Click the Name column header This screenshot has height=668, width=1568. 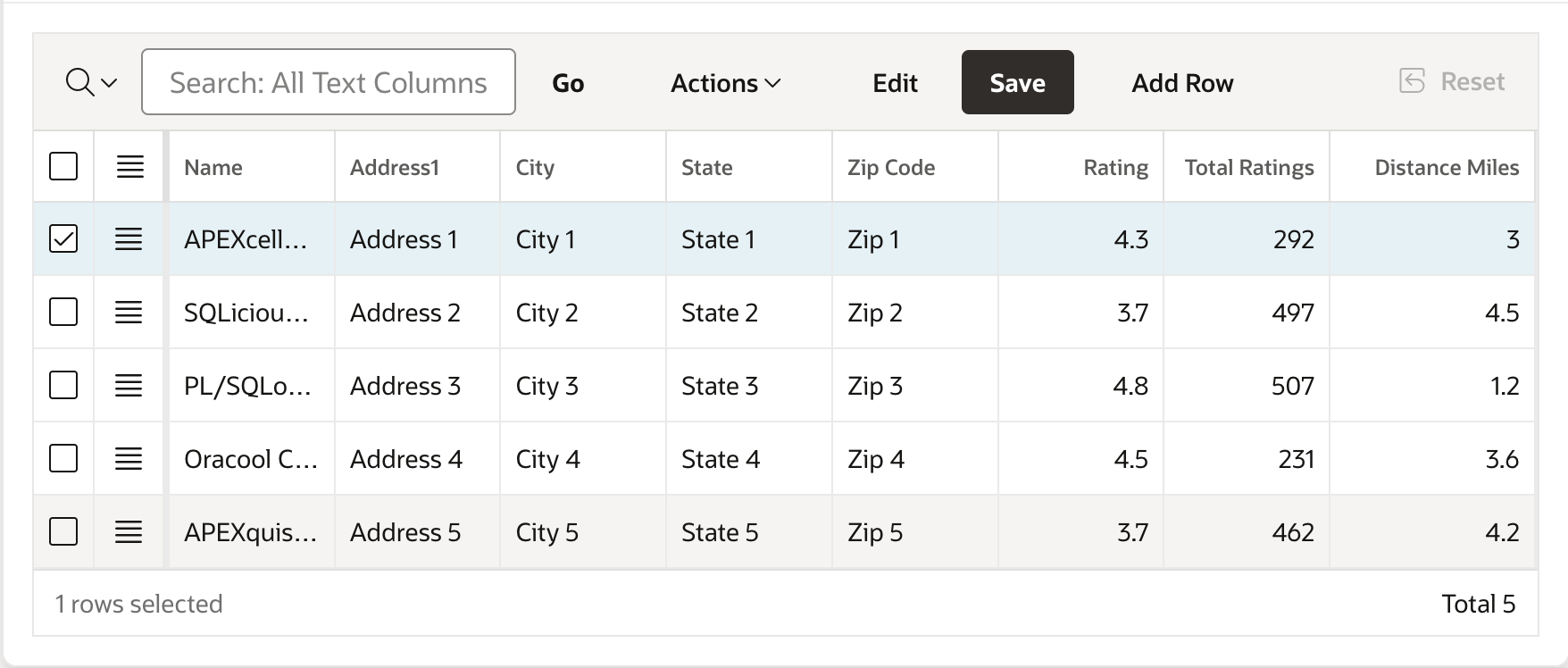tap(252, 167)
